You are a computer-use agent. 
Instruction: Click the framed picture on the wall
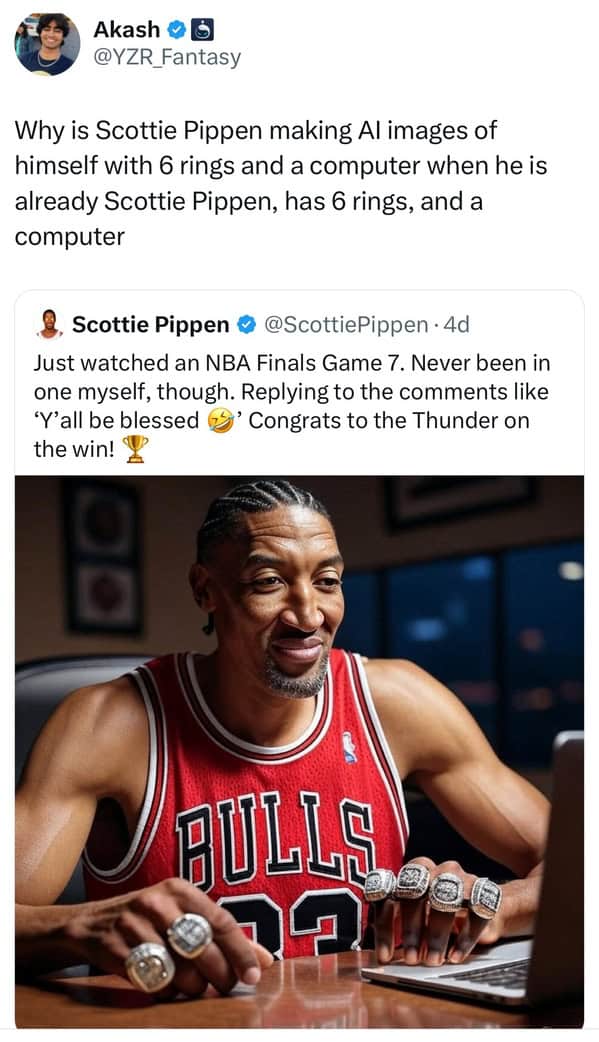click(x=103, y=557)
